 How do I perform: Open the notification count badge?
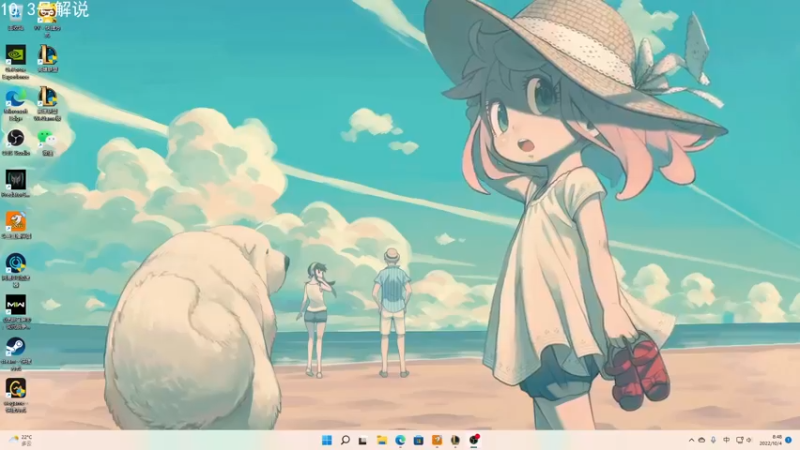click(x=789, y=440)
